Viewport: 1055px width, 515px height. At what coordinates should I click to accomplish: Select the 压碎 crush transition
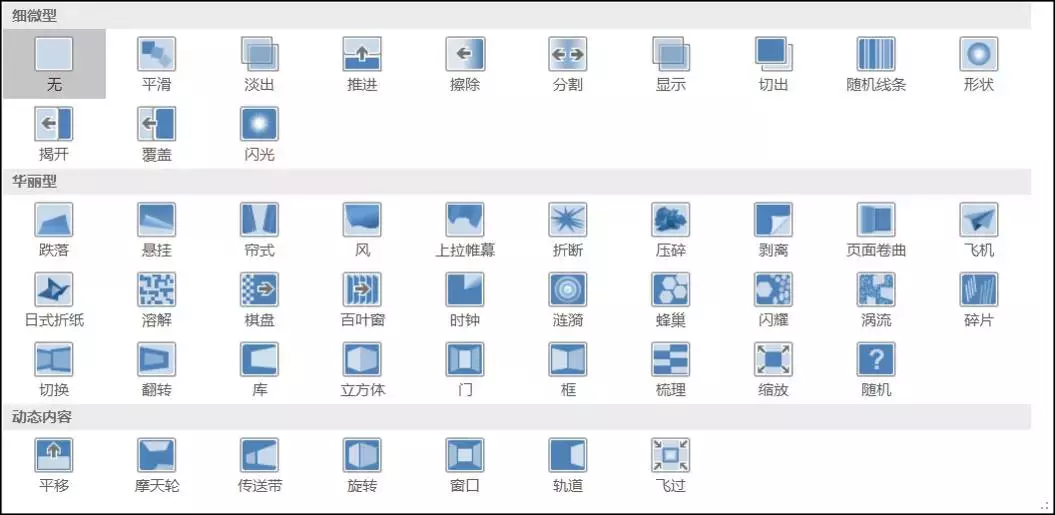pyautogui.click(x=671, y=230)
